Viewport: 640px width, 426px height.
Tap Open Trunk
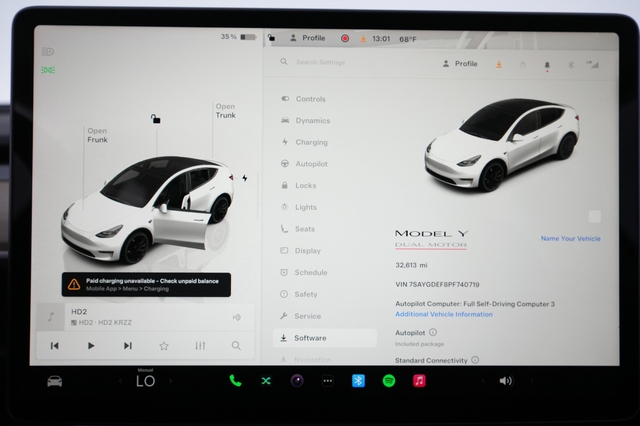(225, 111)
